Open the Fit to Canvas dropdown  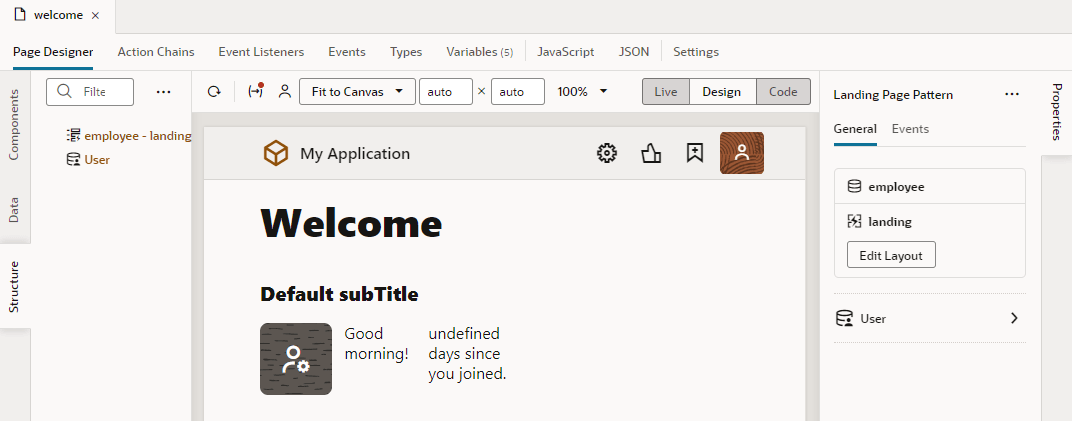coord(358,92)
